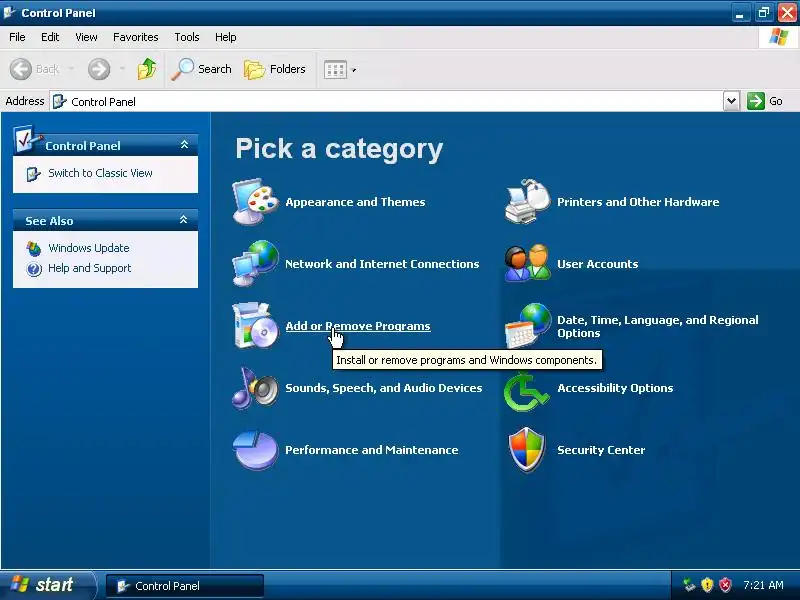Click the Control Panel title bar icon
Screen dimensions: 800x600
[x=9, y=12]
